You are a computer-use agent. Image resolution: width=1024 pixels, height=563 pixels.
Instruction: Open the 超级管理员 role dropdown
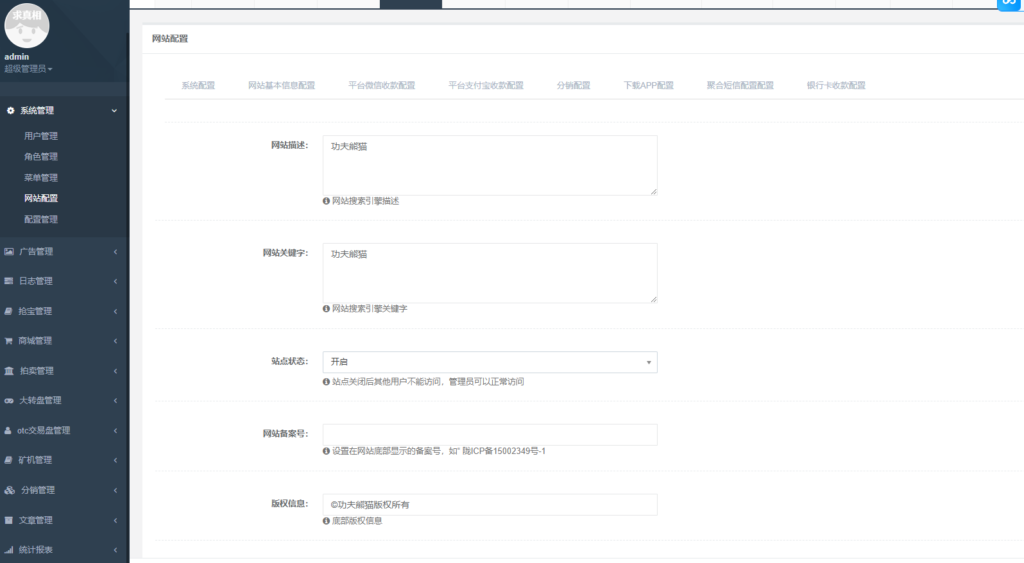click(28, 69)
